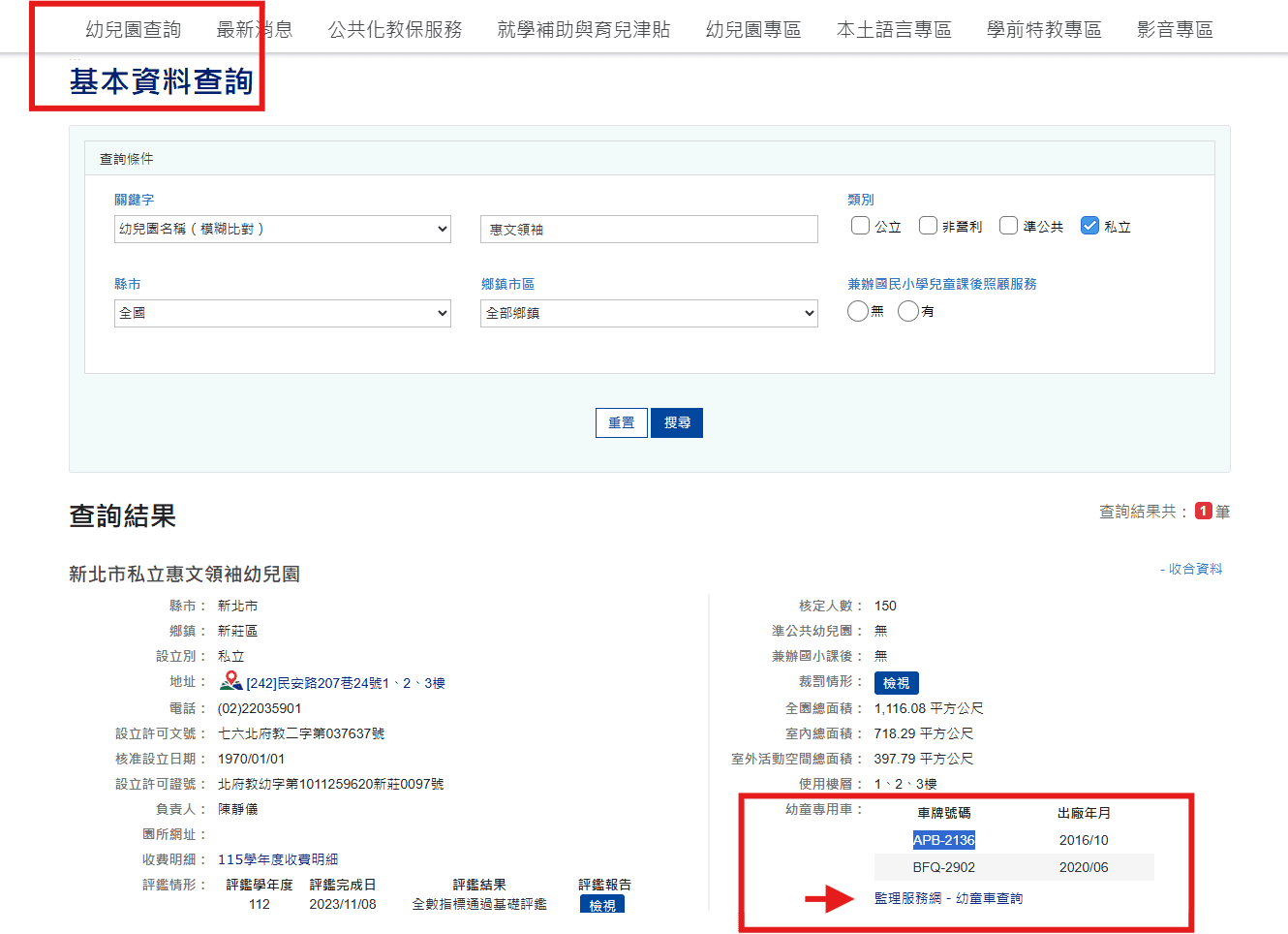
Task: Click the indoor area value 718.29 平方公尺
Action: click(924, 733)
